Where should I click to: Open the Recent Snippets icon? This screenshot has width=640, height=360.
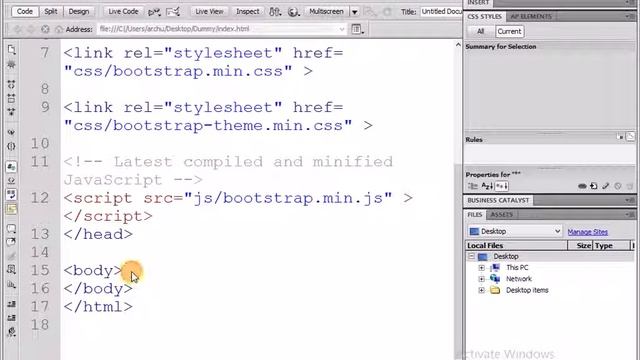(11, 269)
